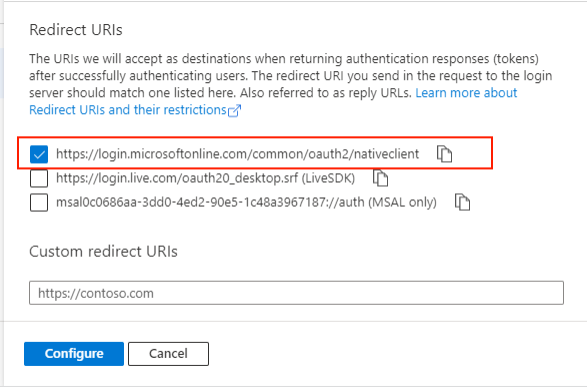This screenshot has height=387, width=587.
Task: Open the 'Learn more about' link
Action: (466, 93)
